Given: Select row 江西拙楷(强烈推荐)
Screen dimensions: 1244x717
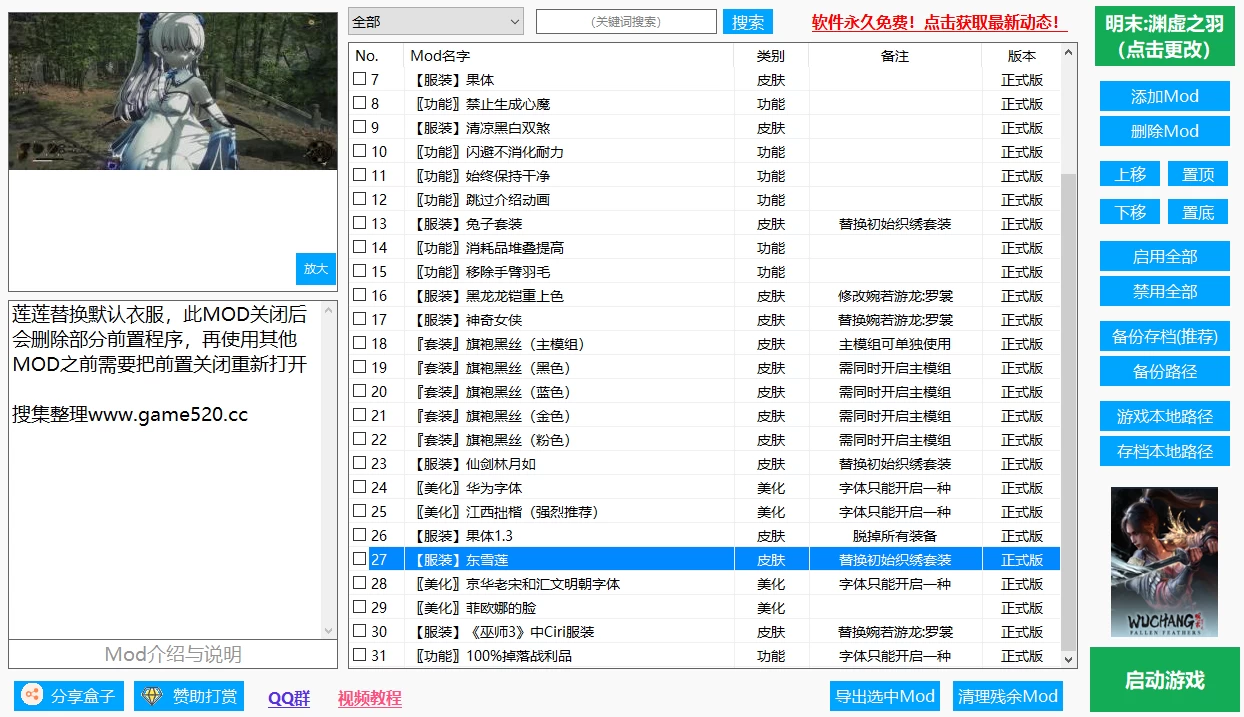Looking at the screenshot, I should pyautogui.click(x=705, y=511).
